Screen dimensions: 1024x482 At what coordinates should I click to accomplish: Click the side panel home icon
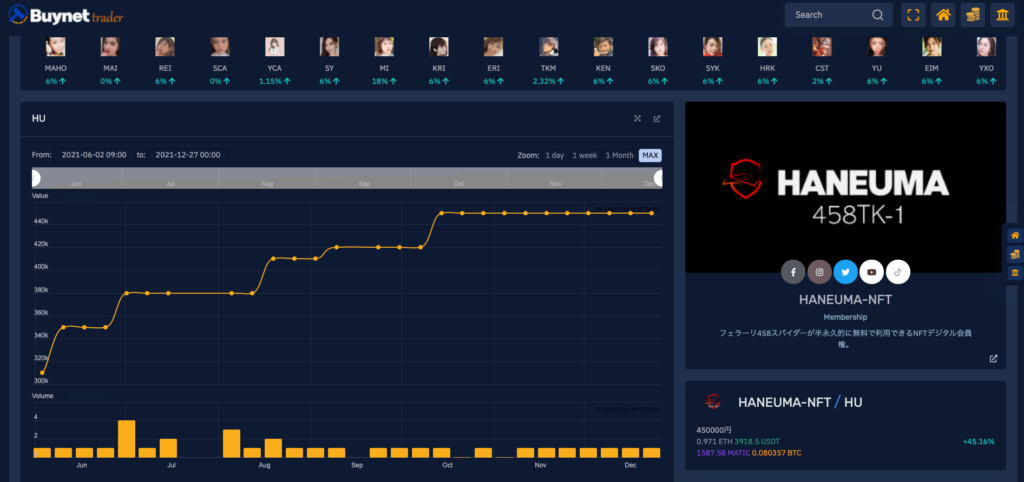point(1015,235)
